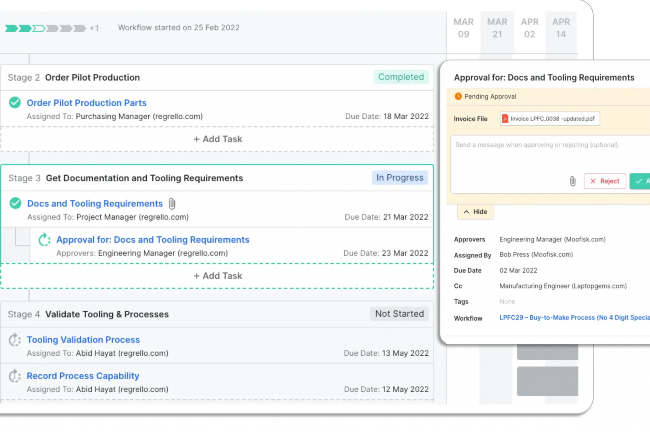Click the Engineering Manager approver value
Screen dimensions: 650x433
(x=552, y=239)
